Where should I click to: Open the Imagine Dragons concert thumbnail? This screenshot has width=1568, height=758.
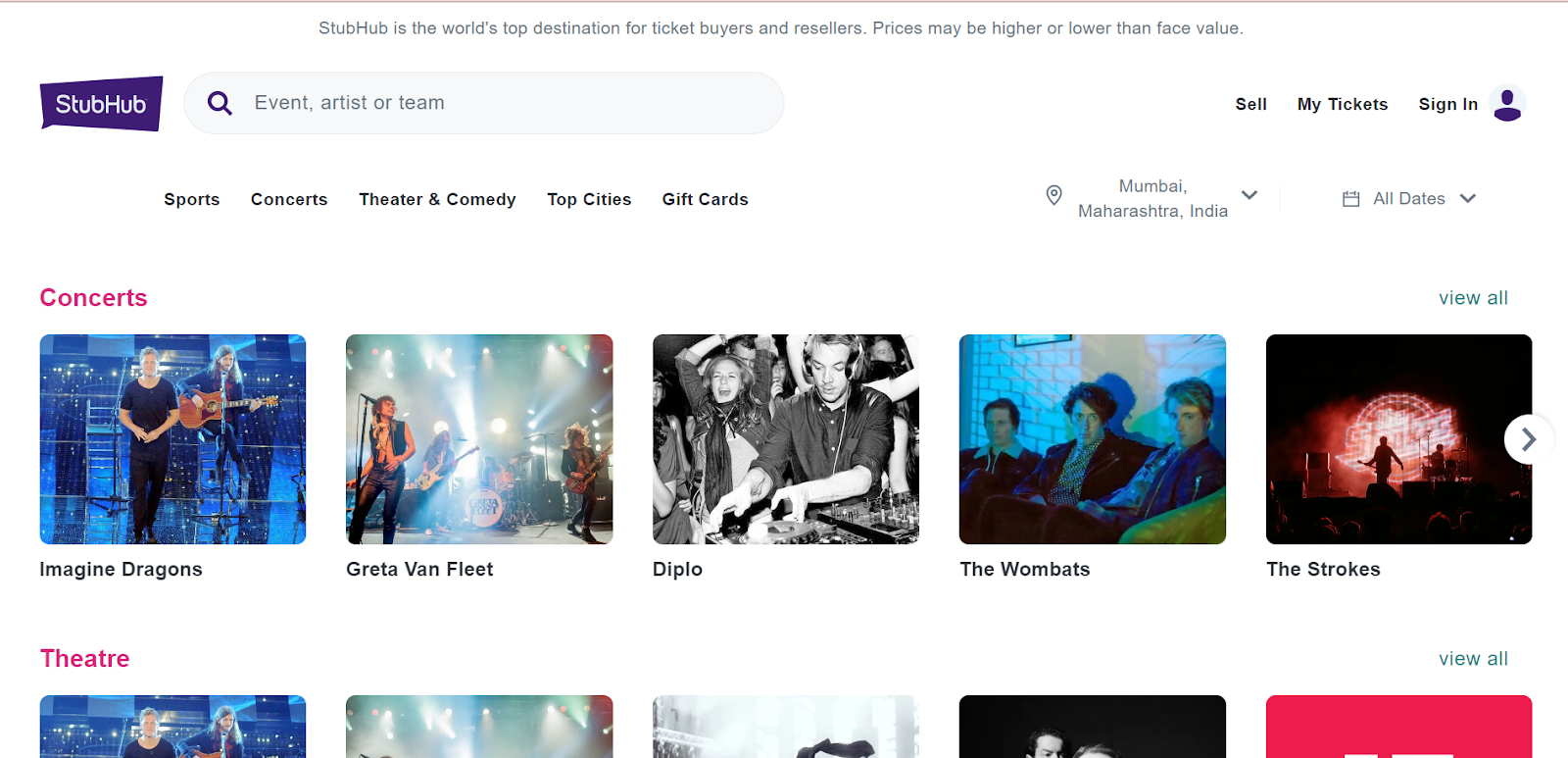coord(172,439)
